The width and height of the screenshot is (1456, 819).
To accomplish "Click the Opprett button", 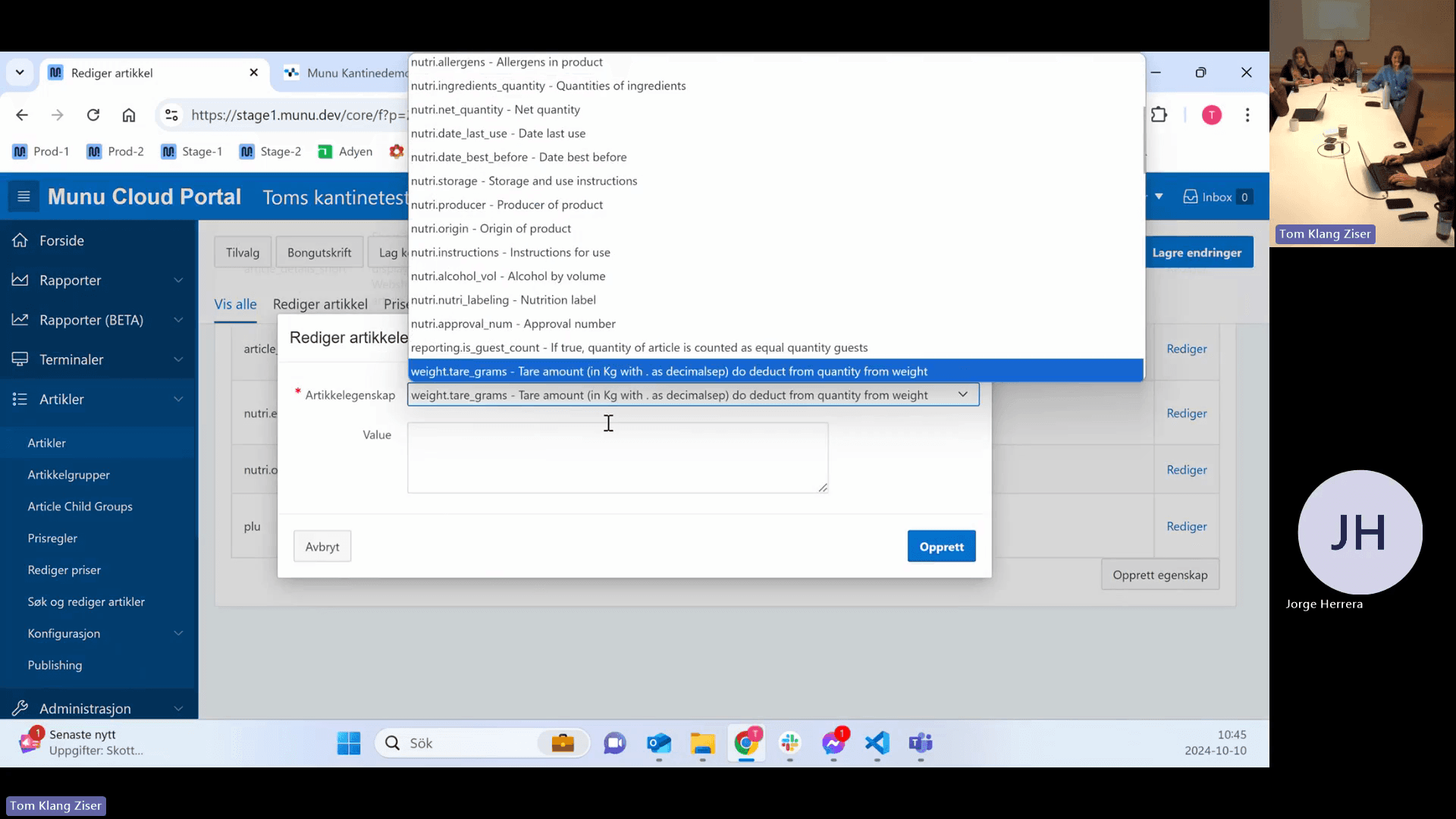I will click(x=941, y=547).
